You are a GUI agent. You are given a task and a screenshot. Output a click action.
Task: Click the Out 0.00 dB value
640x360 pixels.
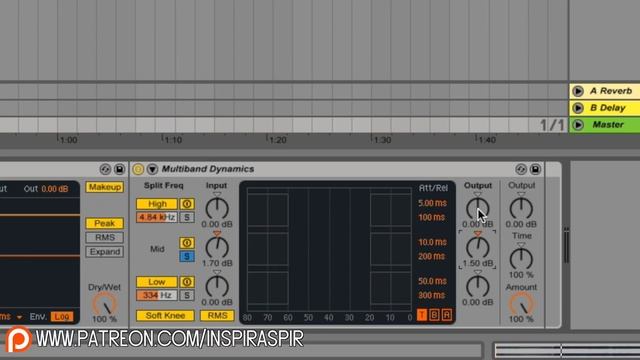(x=55, y=189)
